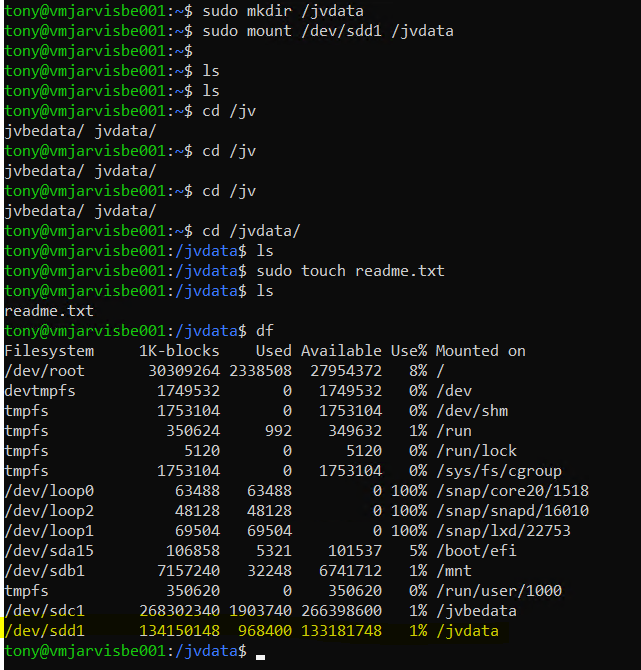The width and height of the screenshot is (641, 670).
Task: Click the '/dev/loop0' filesystem name
Action: click(49, 491)
